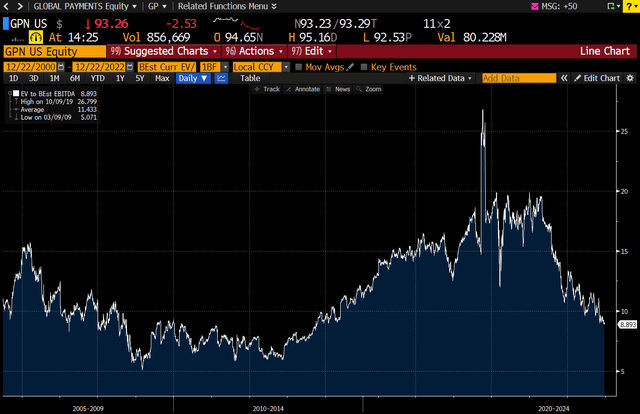The image size is (640, 414).
Task: Select the Annotate tool
Action: click(x=303, y=89)
